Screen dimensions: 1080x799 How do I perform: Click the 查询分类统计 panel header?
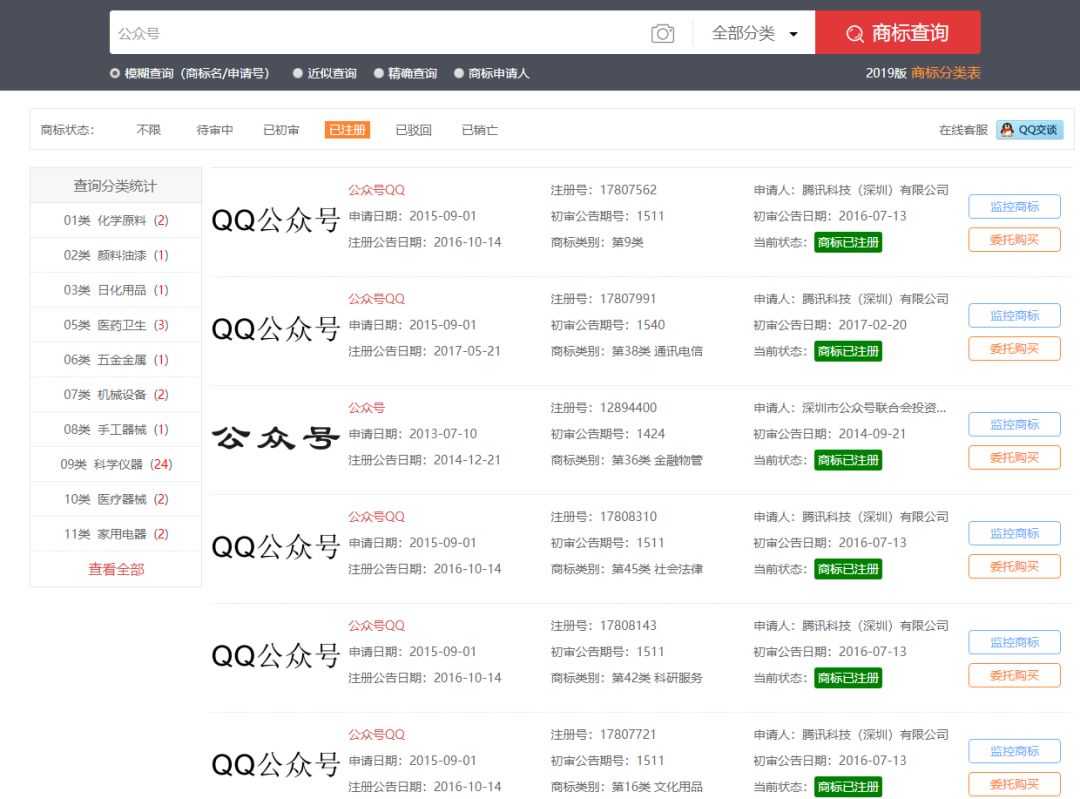point(116,185)
